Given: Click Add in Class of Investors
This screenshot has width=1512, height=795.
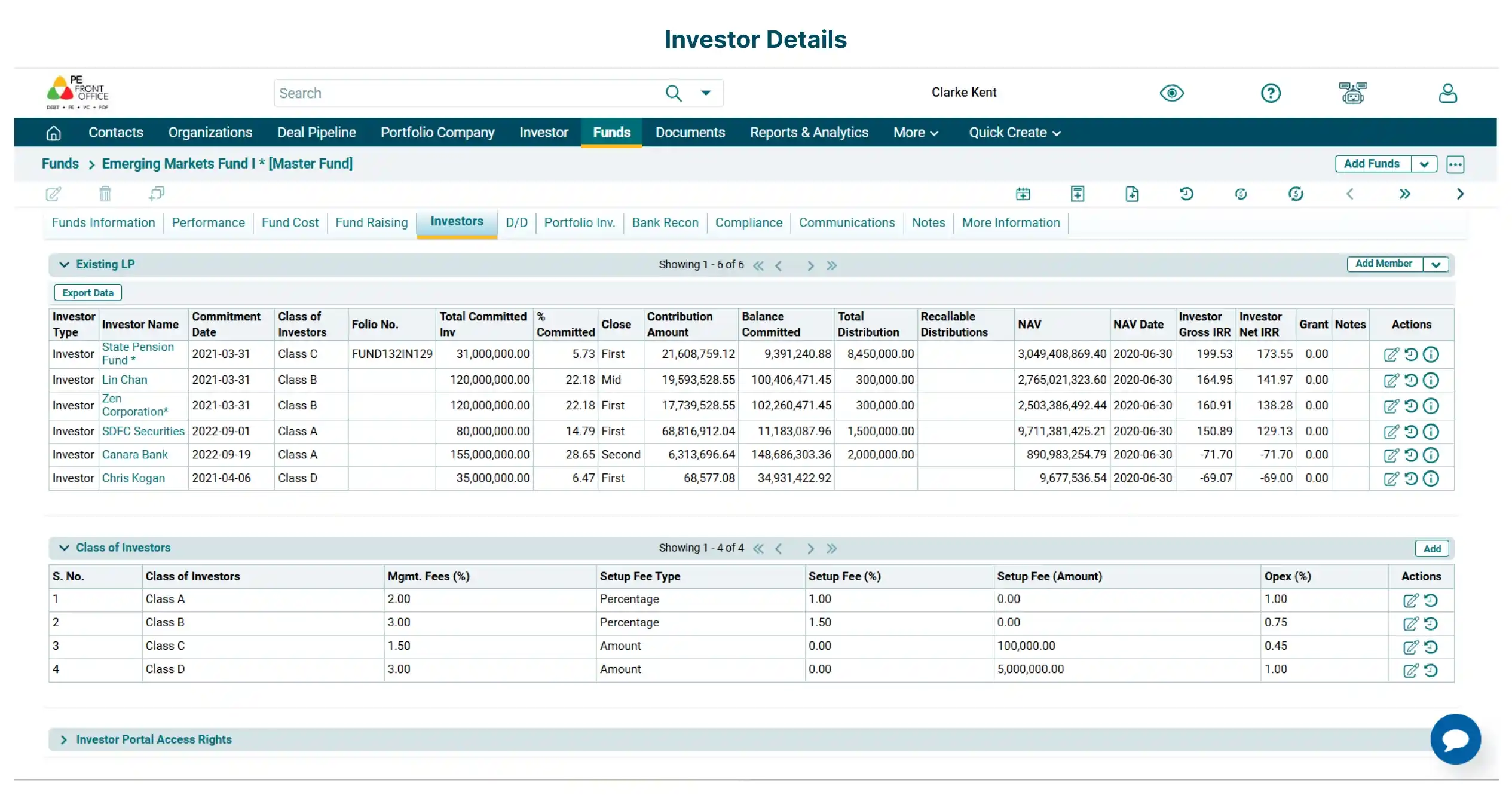Looking at the screenshot, I should tap(1431, 549).
